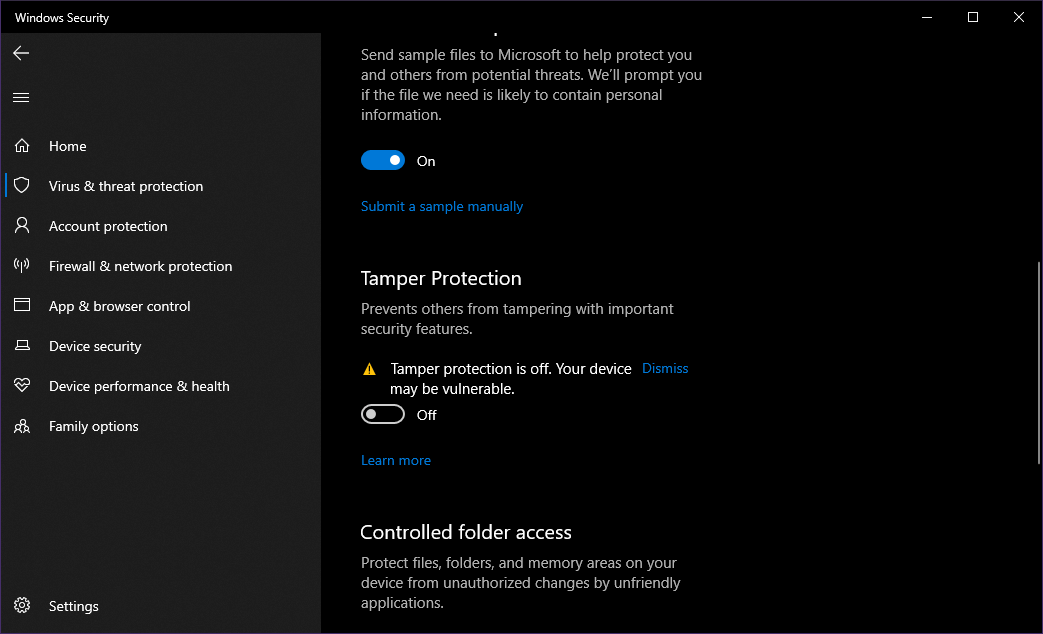Dismiss the tamper protection warning
The height and width of the screenshot is (634, 1043).
coord(664,368)
